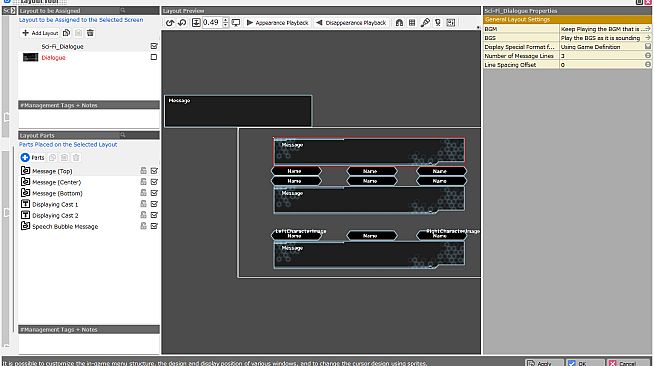Click the fit-zoom icon beside the 0.49 value
Screen dimensions: 654x366
click(x=196, y=23)
